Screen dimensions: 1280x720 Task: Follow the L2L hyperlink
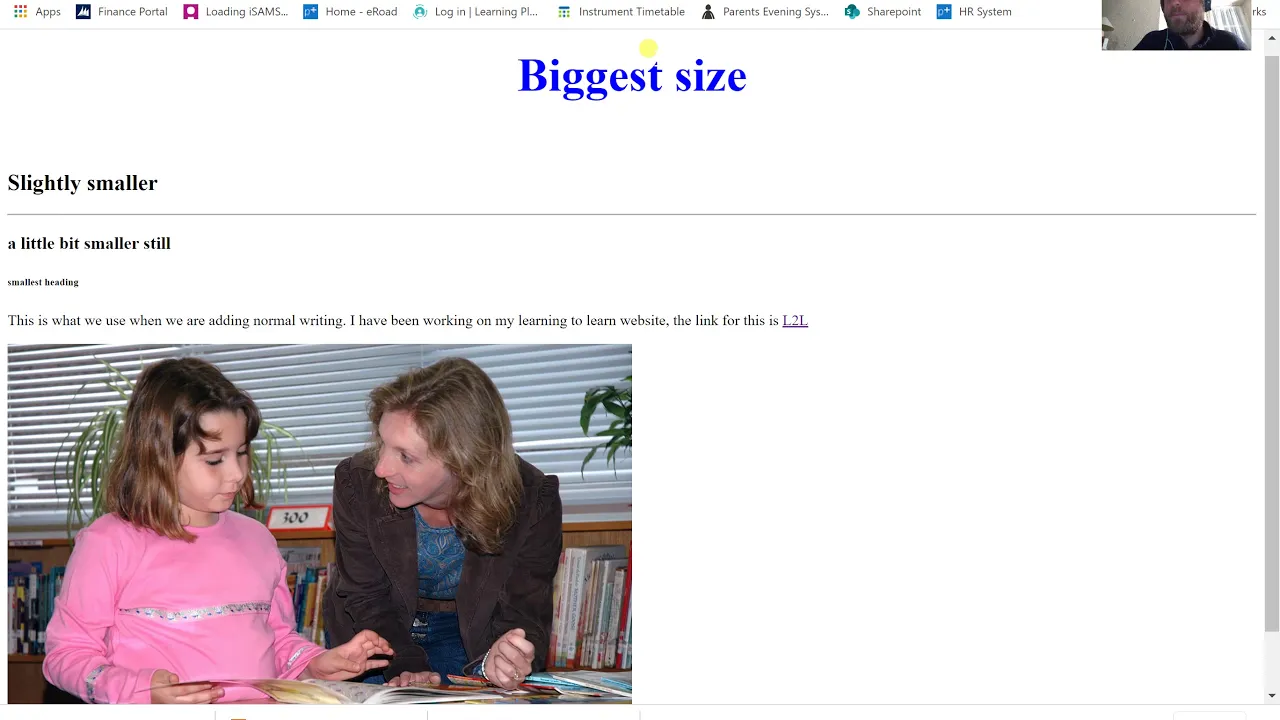point(795,321)
